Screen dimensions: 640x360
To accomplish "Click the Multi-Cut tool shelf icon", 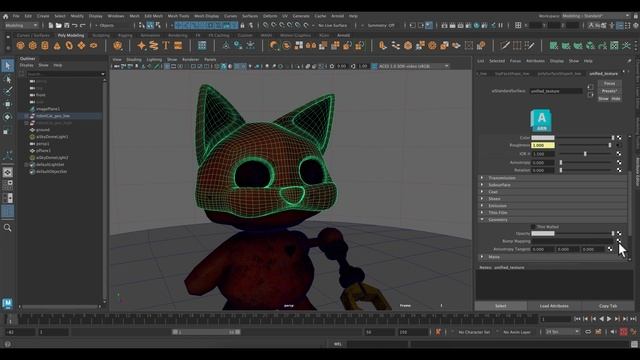I will [x=505, y=45].
